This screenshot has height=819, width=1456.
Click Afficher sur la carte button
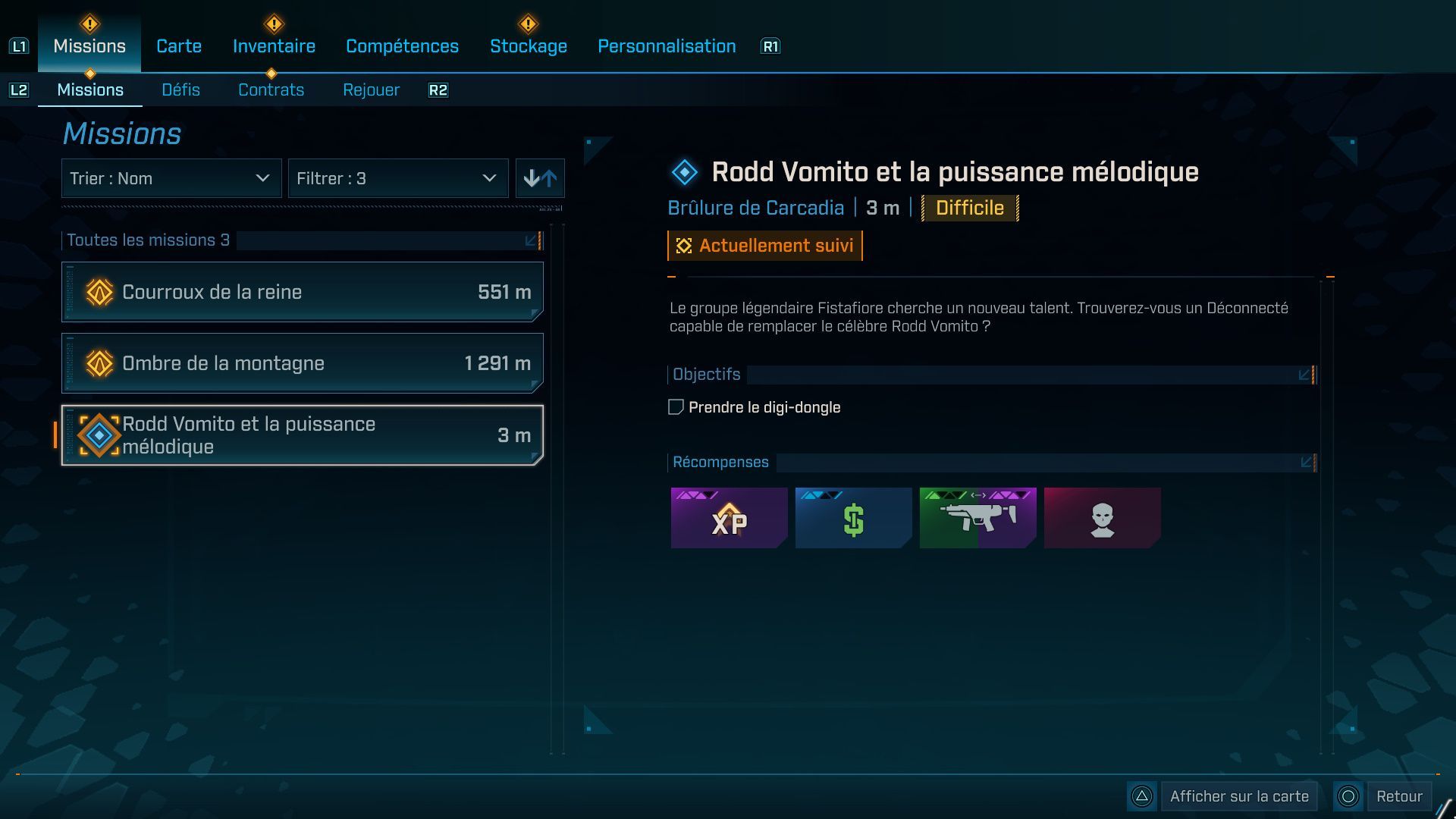1238,796
